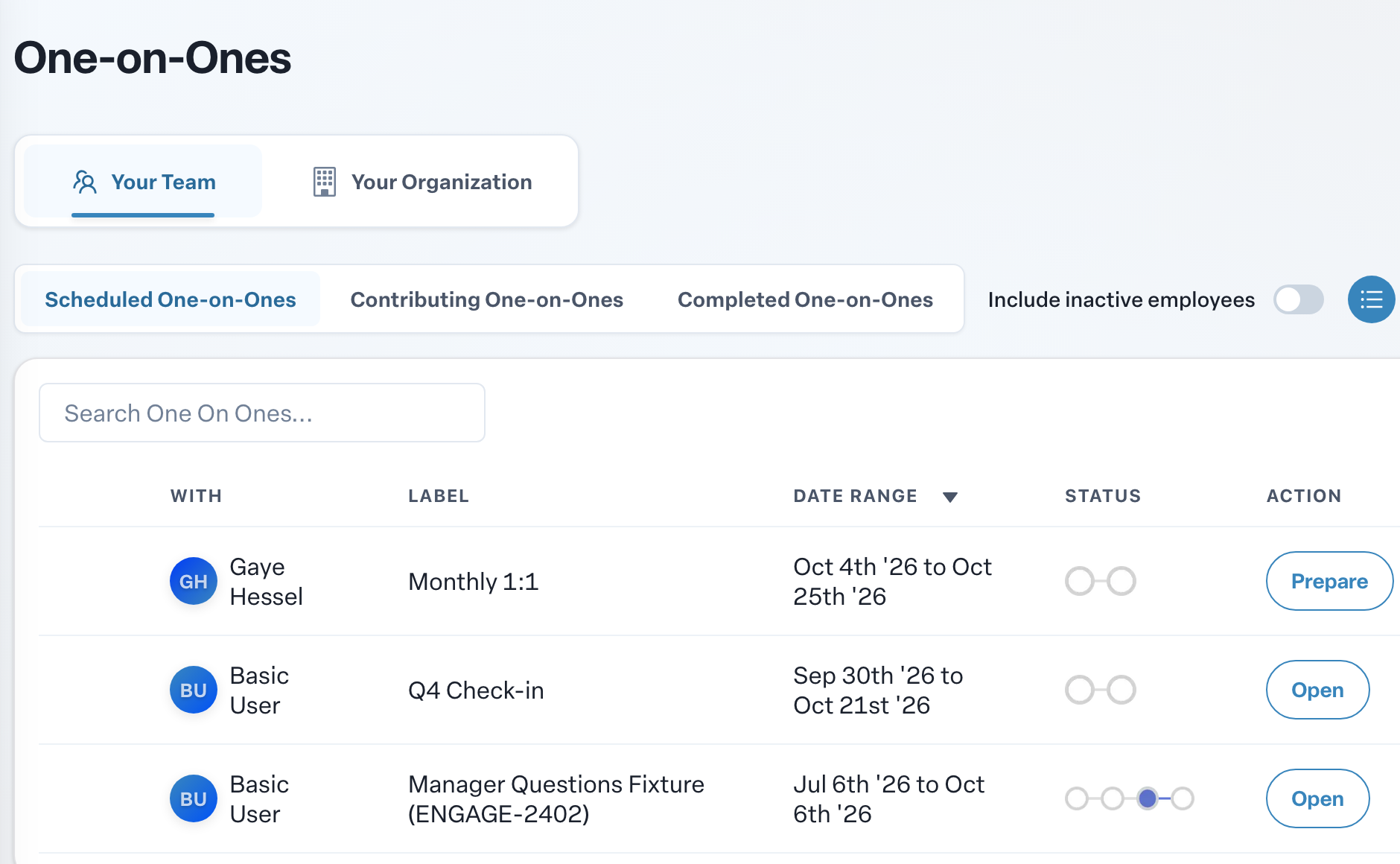Click the ACTION column header
1400x864 pixels.
[x=1304, y=496]
